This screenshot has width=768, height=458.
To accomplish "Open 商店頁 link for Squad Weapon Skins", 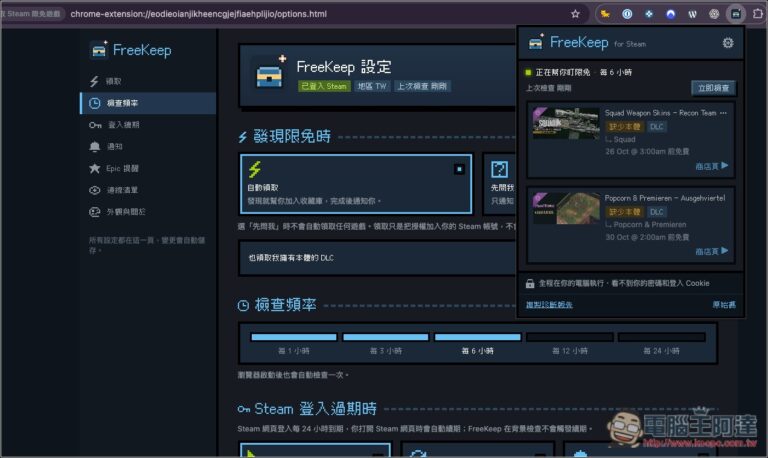I will (712, 166).
